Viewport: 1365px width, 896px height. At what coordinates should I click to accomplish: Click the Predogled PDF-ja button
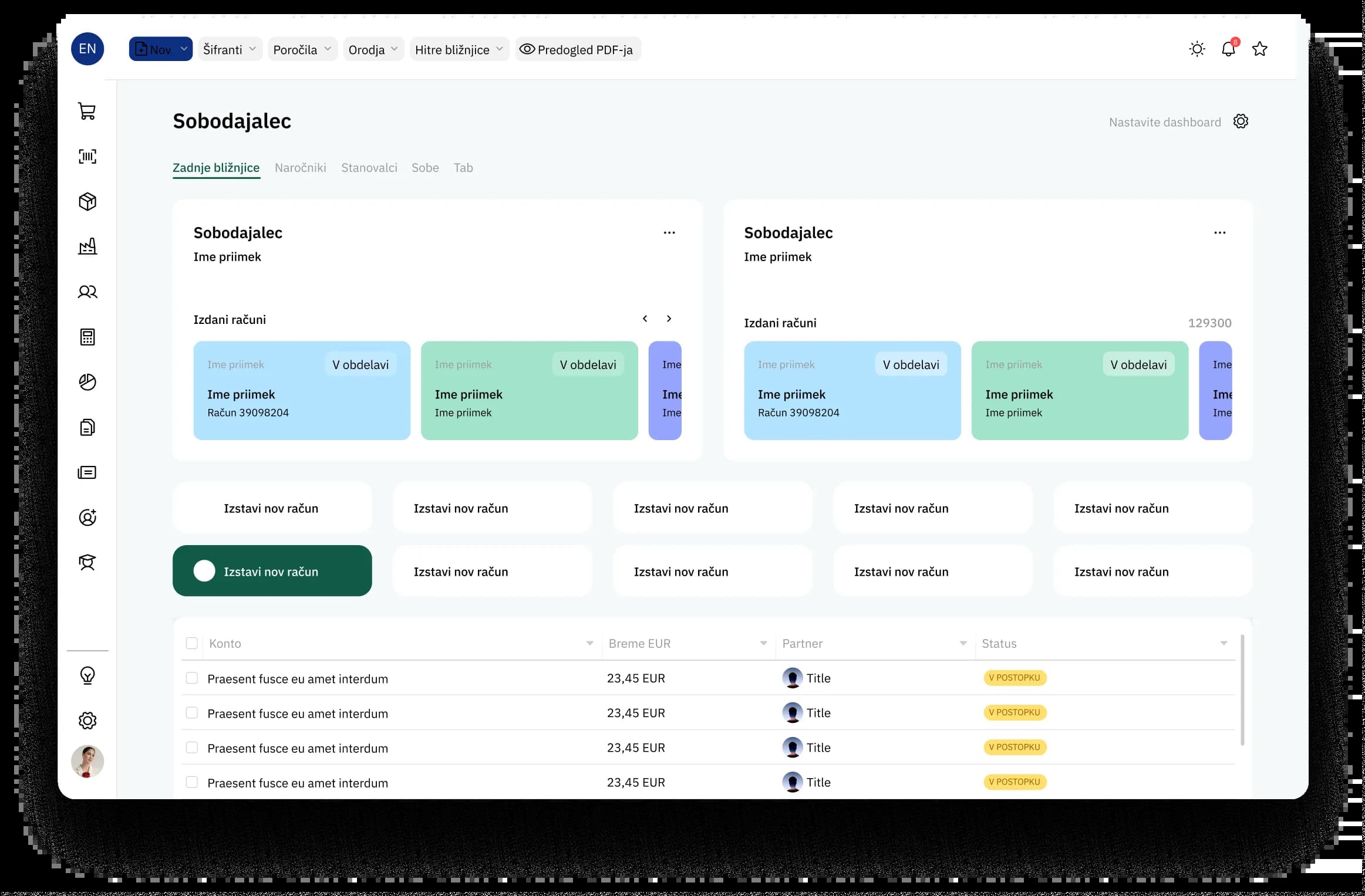tap(577, 49)
